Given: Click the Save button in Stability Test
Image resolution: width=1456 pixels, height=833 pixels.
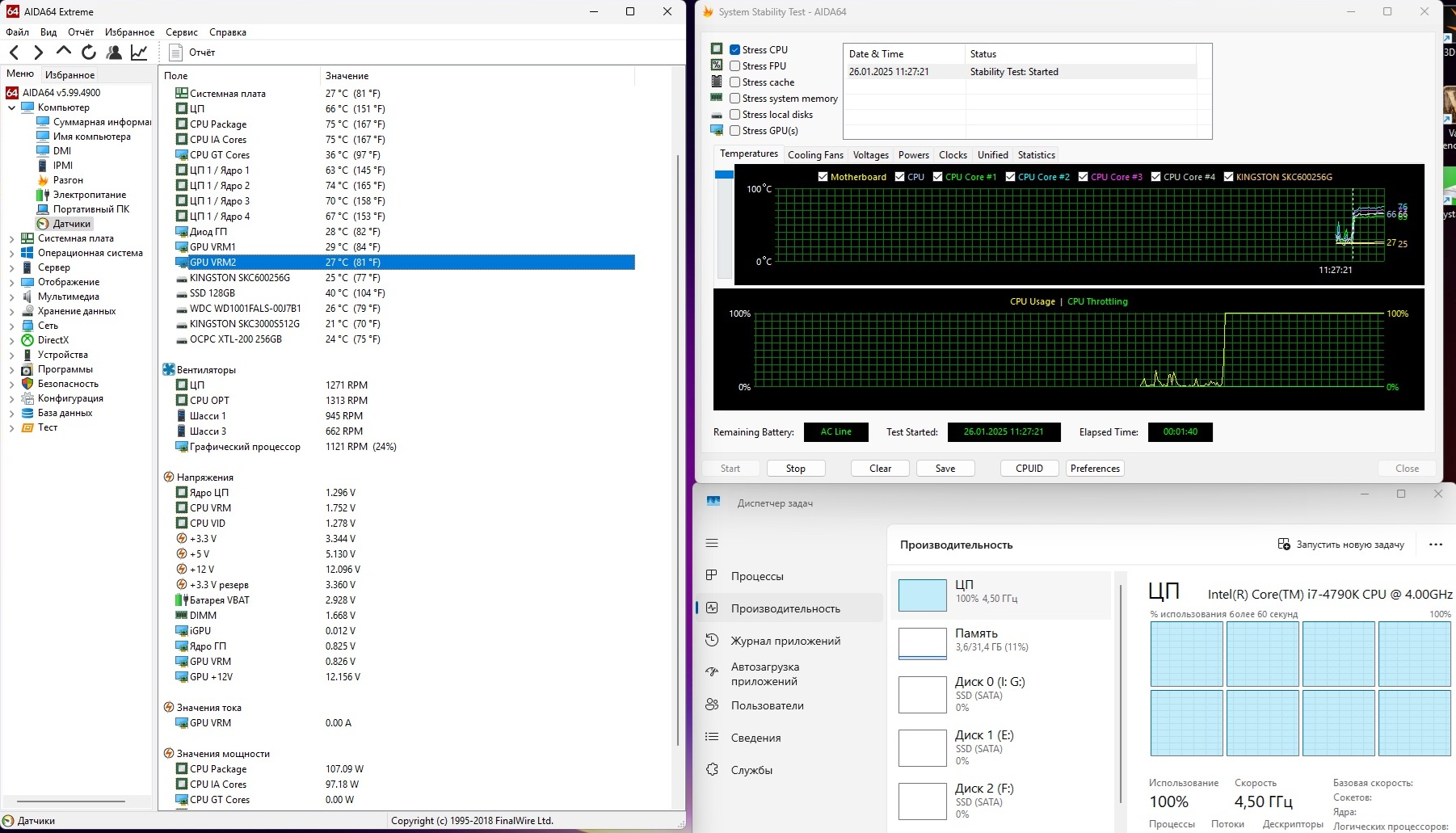Looking at the screenshot, I should pos(945,469).
